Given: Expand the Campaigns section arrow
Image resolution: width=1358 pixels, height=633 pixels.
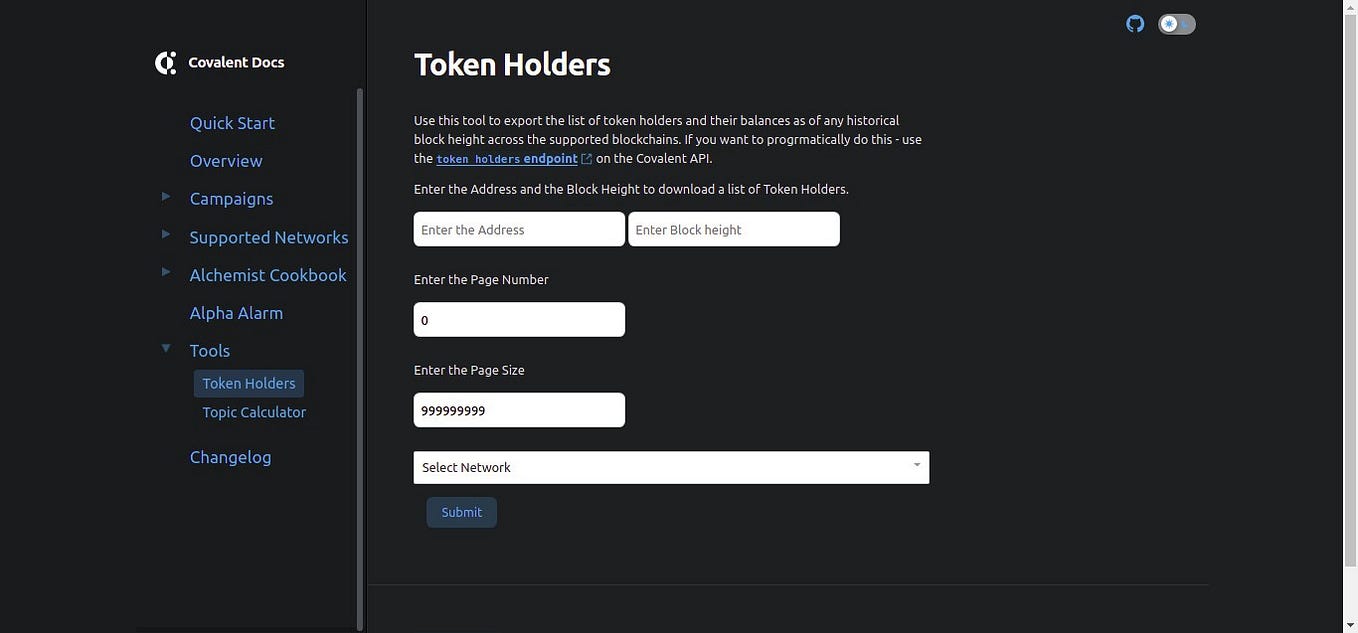Looking at the screenshot, I should click(x=166, y=196).
